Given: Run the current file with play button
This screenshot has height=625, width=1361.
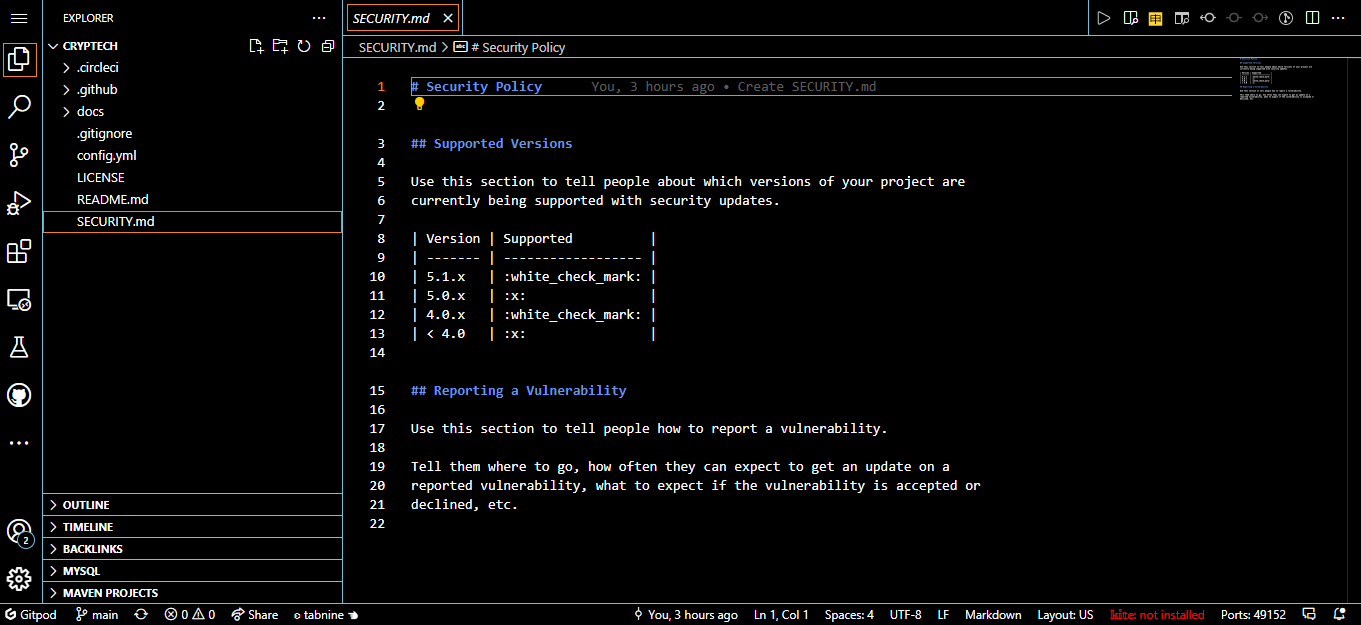Looking at the screenshot, I should click(x=1104, y=18).
